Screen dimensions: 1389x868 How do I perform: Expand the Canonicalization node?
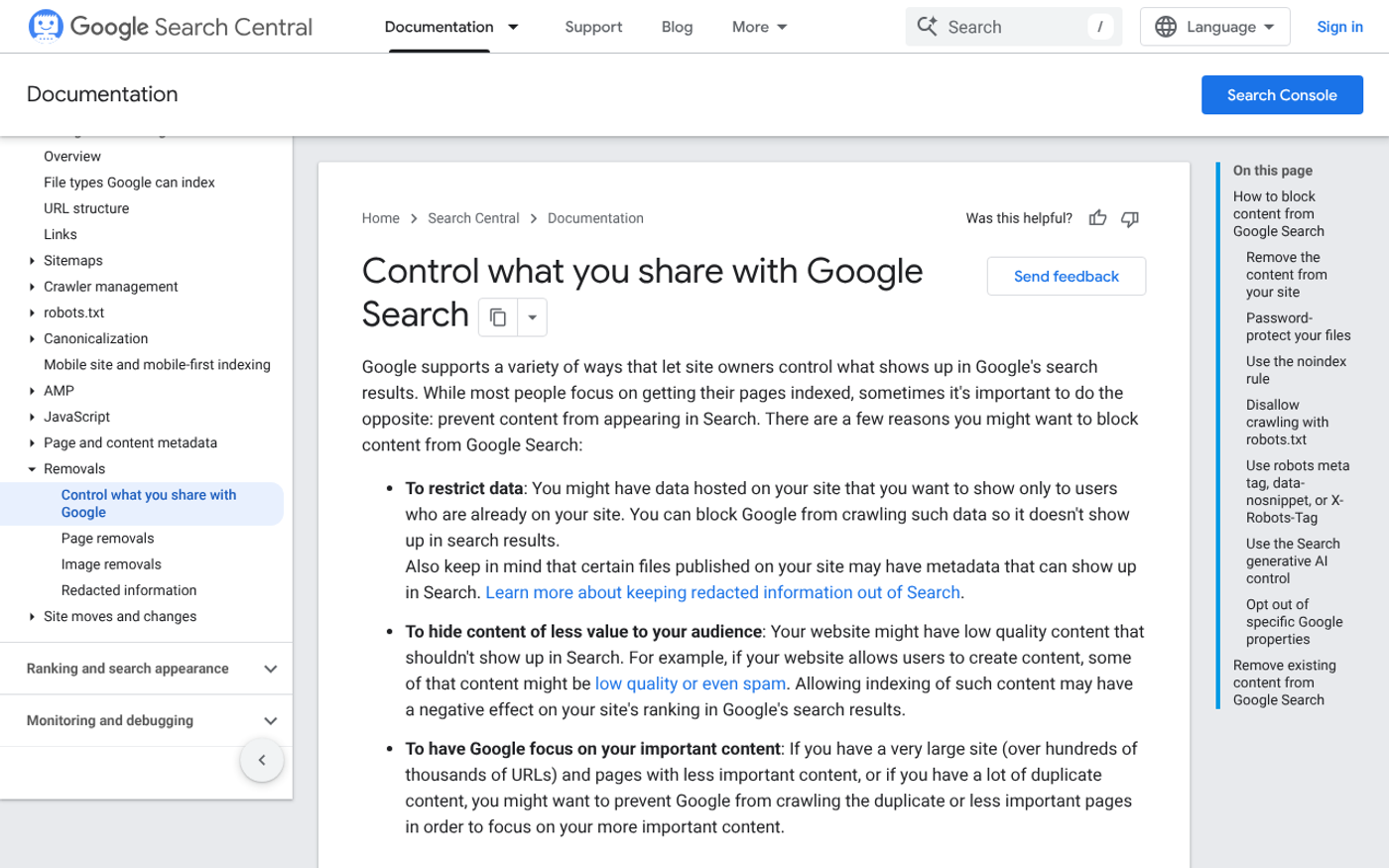click(32, 339)
